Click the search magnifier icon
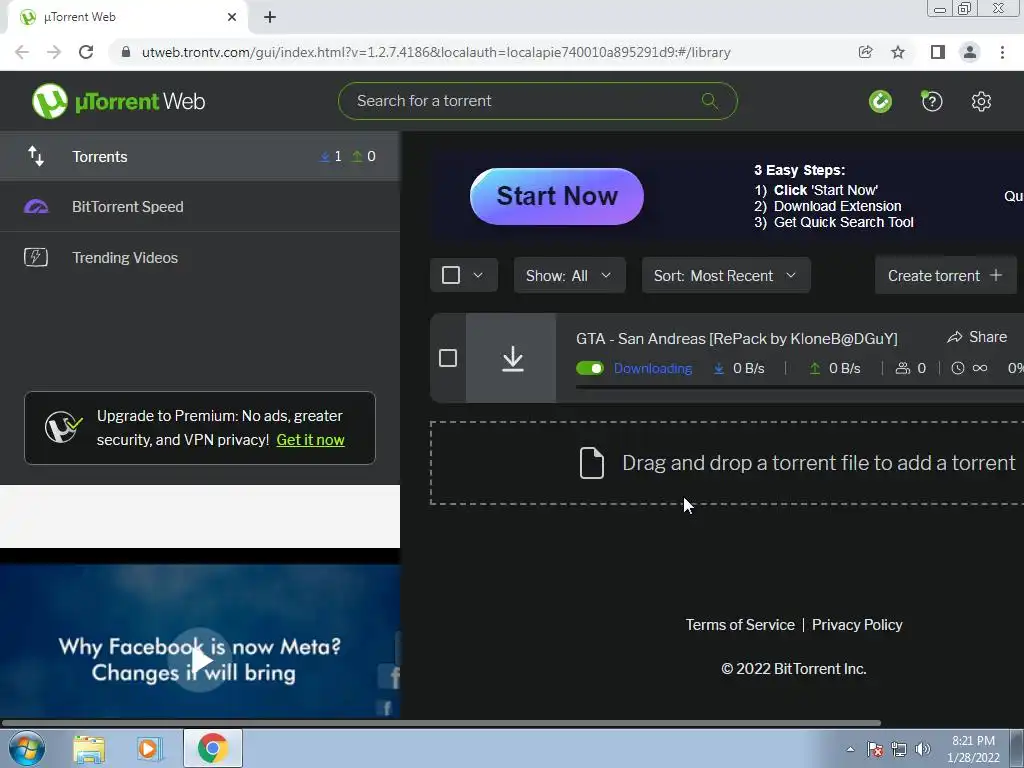The width and height of the screenshot is (1024, 768). (x=709, y=101)
